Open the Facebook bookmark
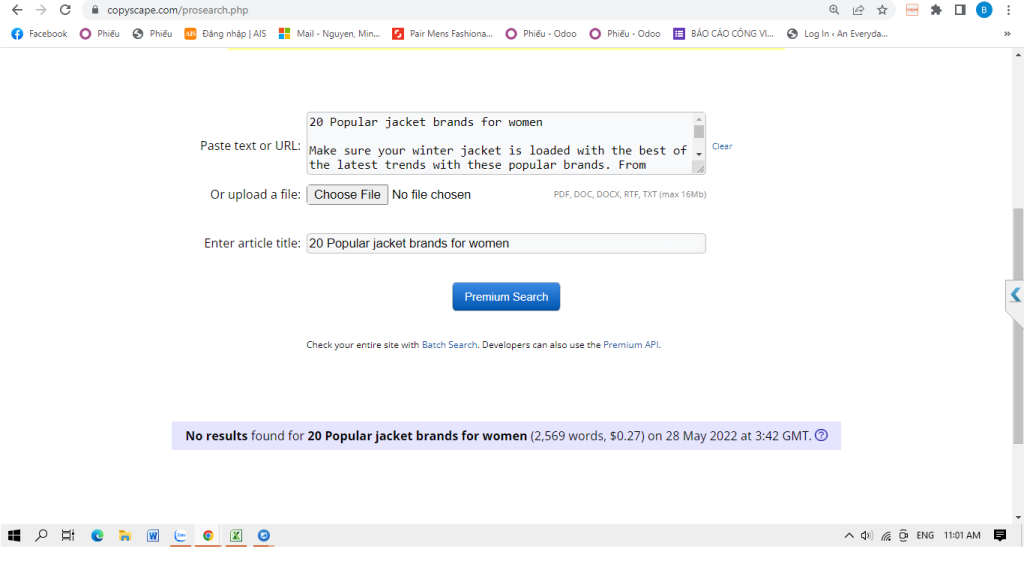 (40, 33)
